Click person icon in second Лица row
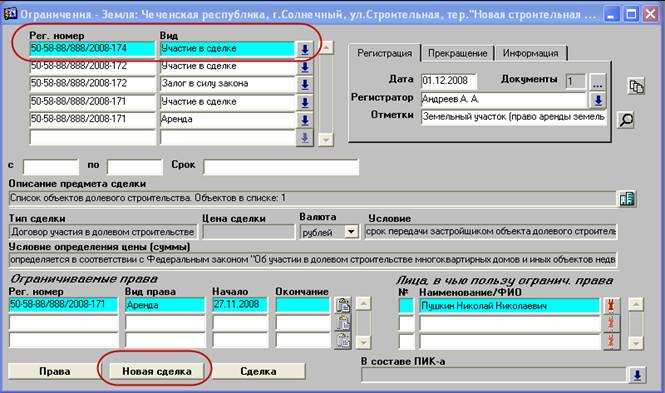The height and width of the screenshot is (393, 665). pos(611,323)
